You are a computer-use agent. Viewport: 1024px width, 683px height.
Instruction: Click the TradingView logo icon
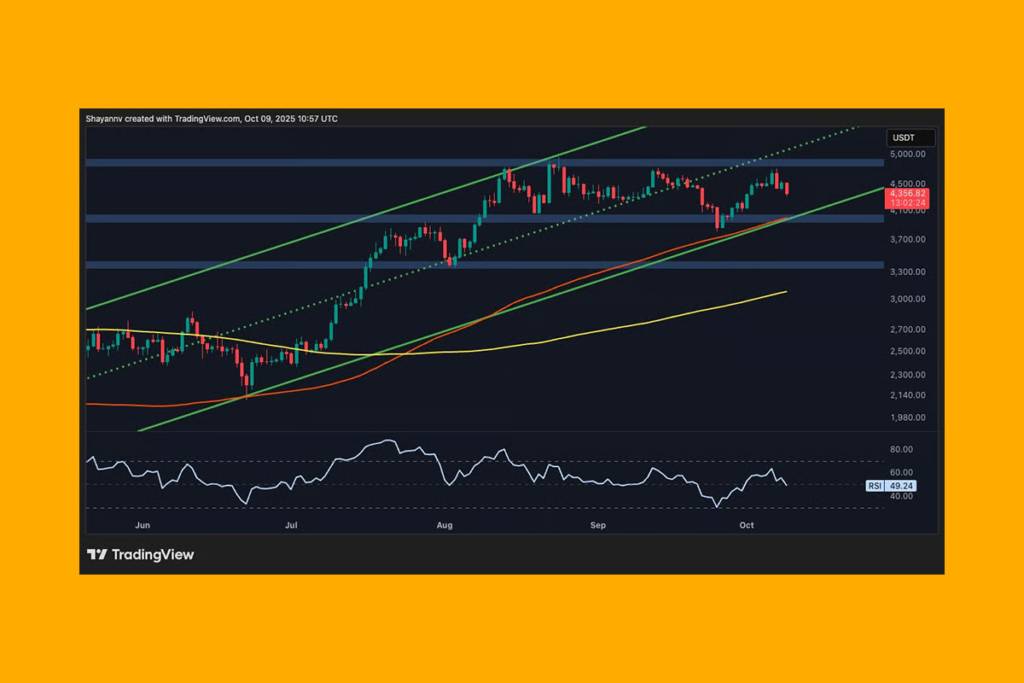pos(95,554)
